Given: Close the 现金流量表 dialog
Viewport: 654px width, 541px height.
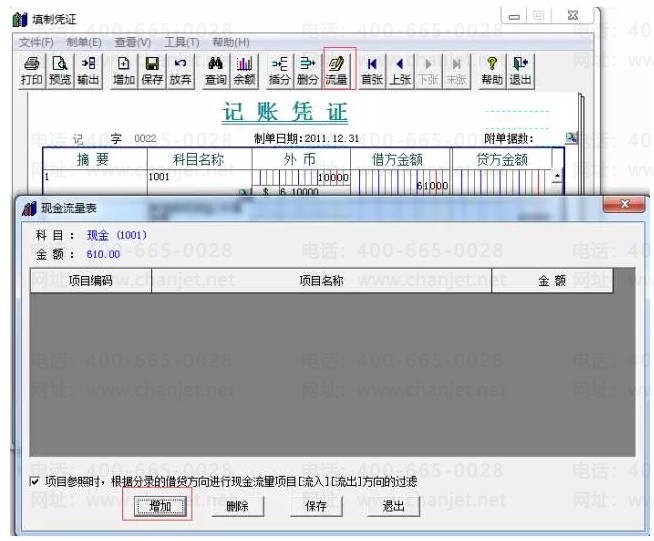Looking at the screenshot, I should click(x=624, y=204).
